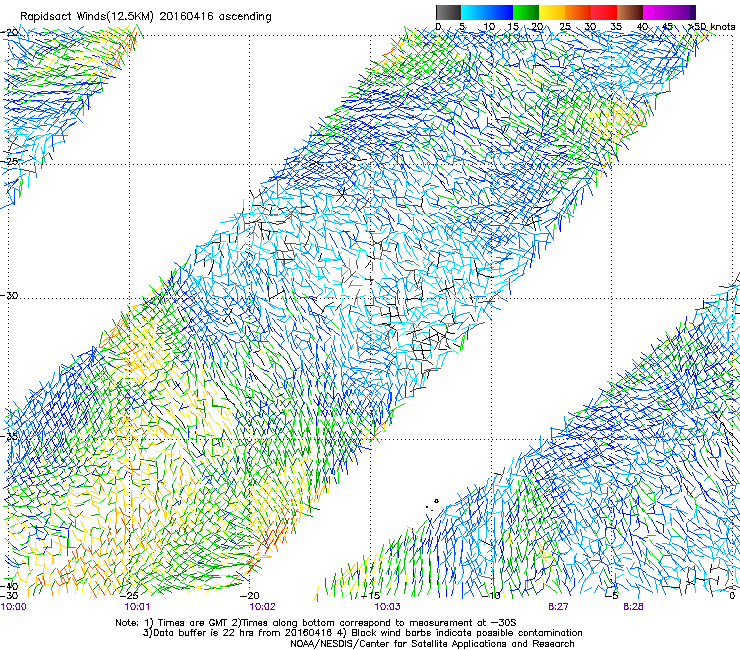Click the blue 10-15 knots legend swatch

(x=500, y=12)
